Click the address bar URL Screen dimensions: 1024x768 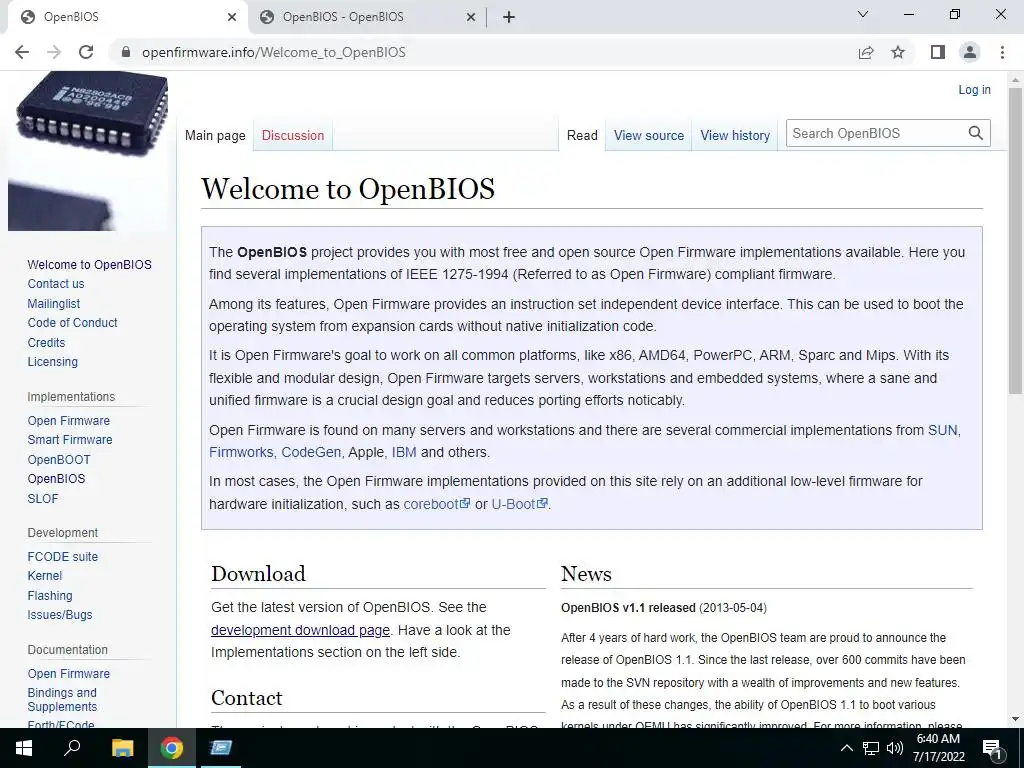[274, 52]
